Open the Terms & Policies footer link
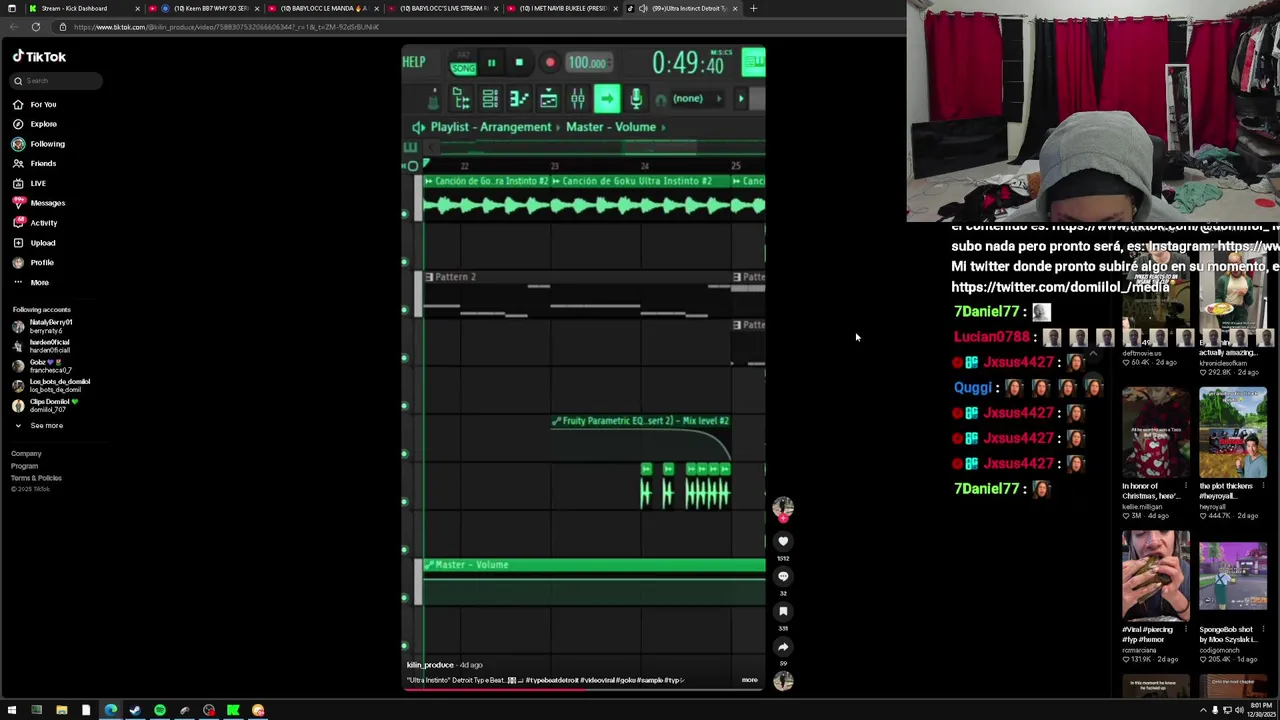Viewport: 1280px width, 720px height. pyautogui.click(x=36, y=478)
